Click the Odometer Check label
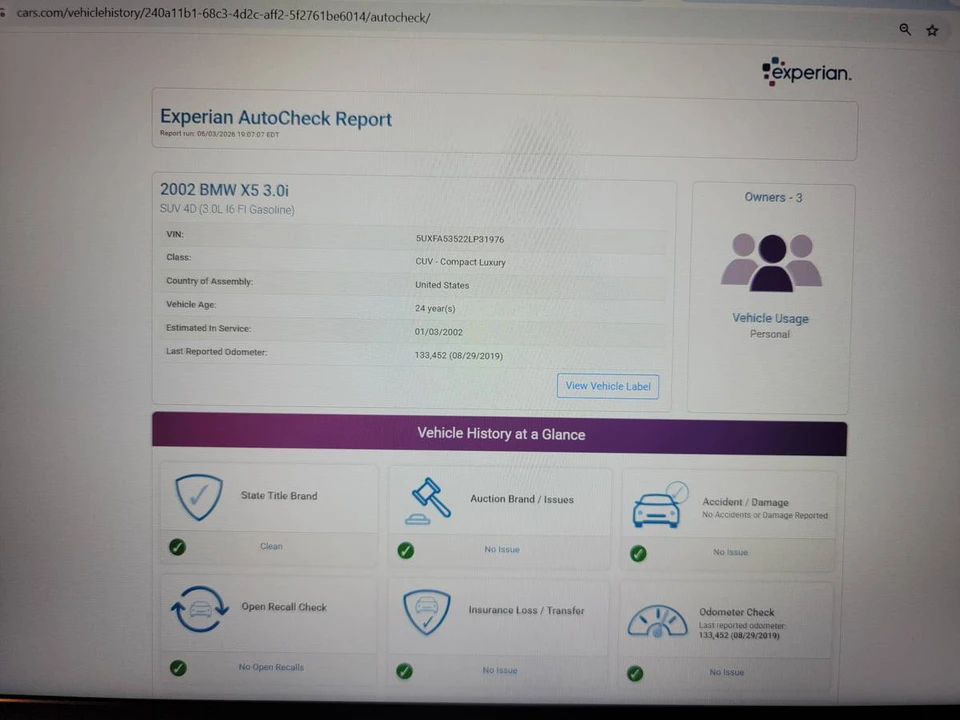 tap(737, 612)
